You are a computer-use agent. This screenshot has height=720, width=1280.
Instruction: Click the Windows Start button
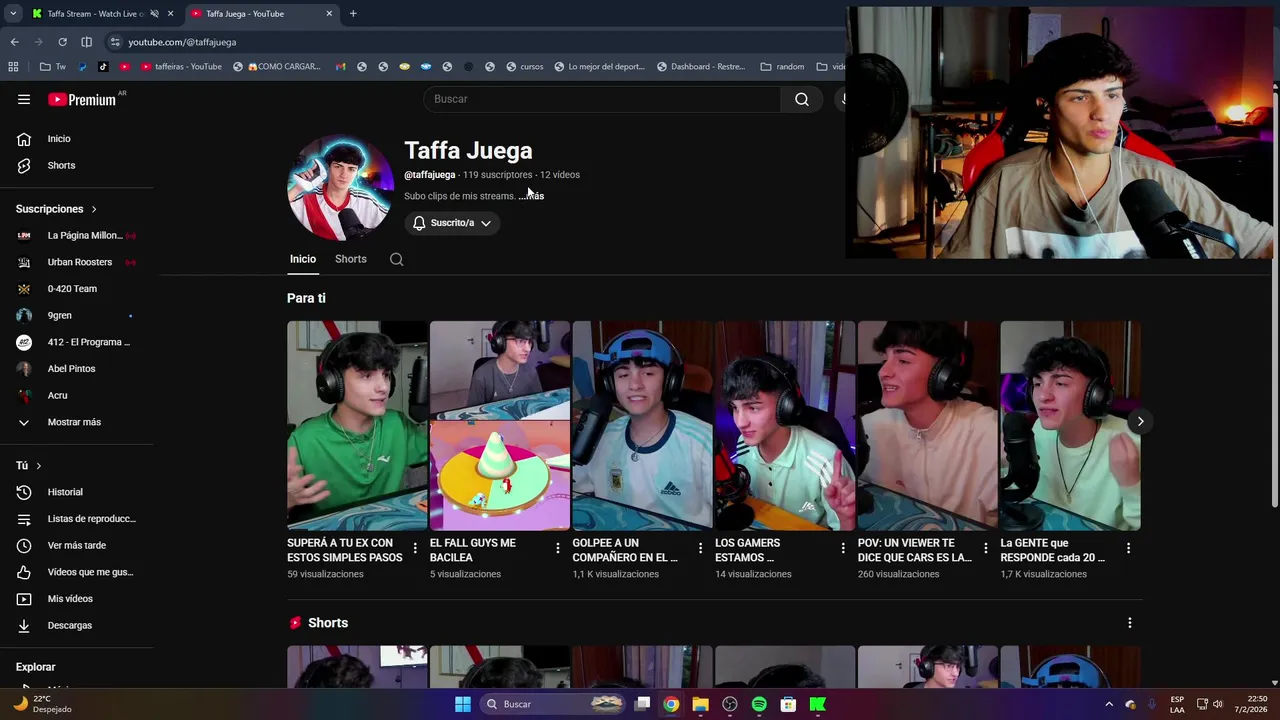point(463,704)
